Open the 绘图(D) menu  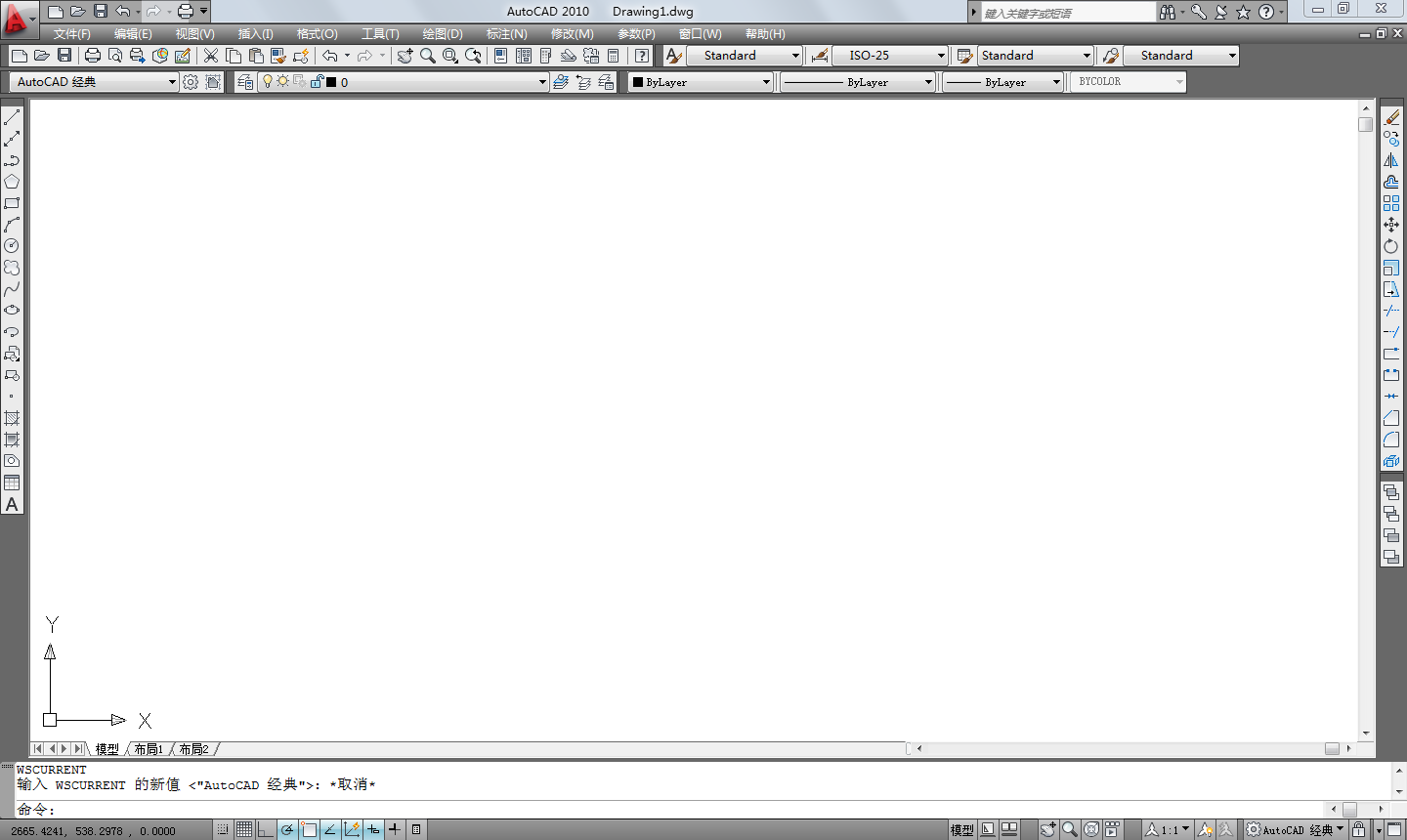pyautogui.click(x=443, y=34)
